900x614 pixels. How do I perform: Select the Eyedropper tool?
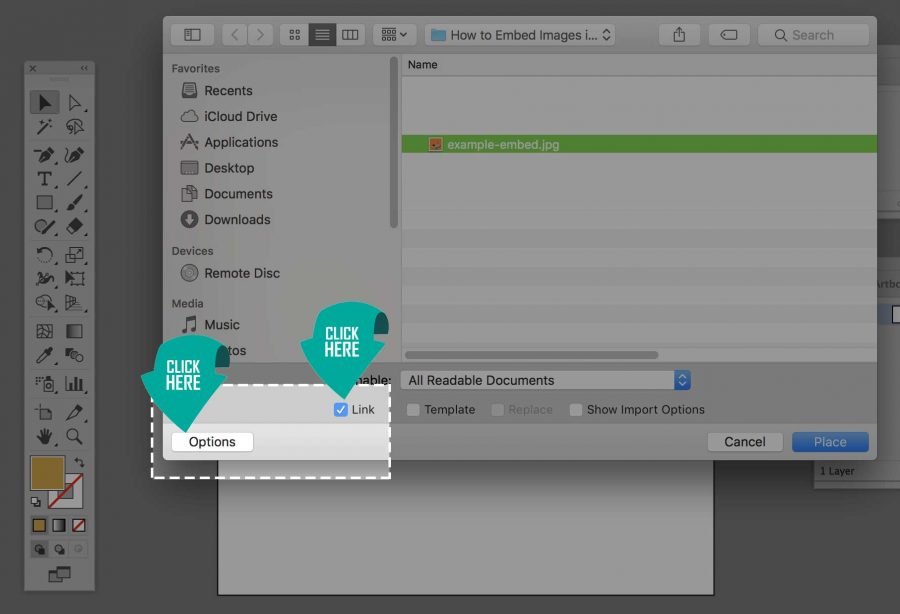44,355
